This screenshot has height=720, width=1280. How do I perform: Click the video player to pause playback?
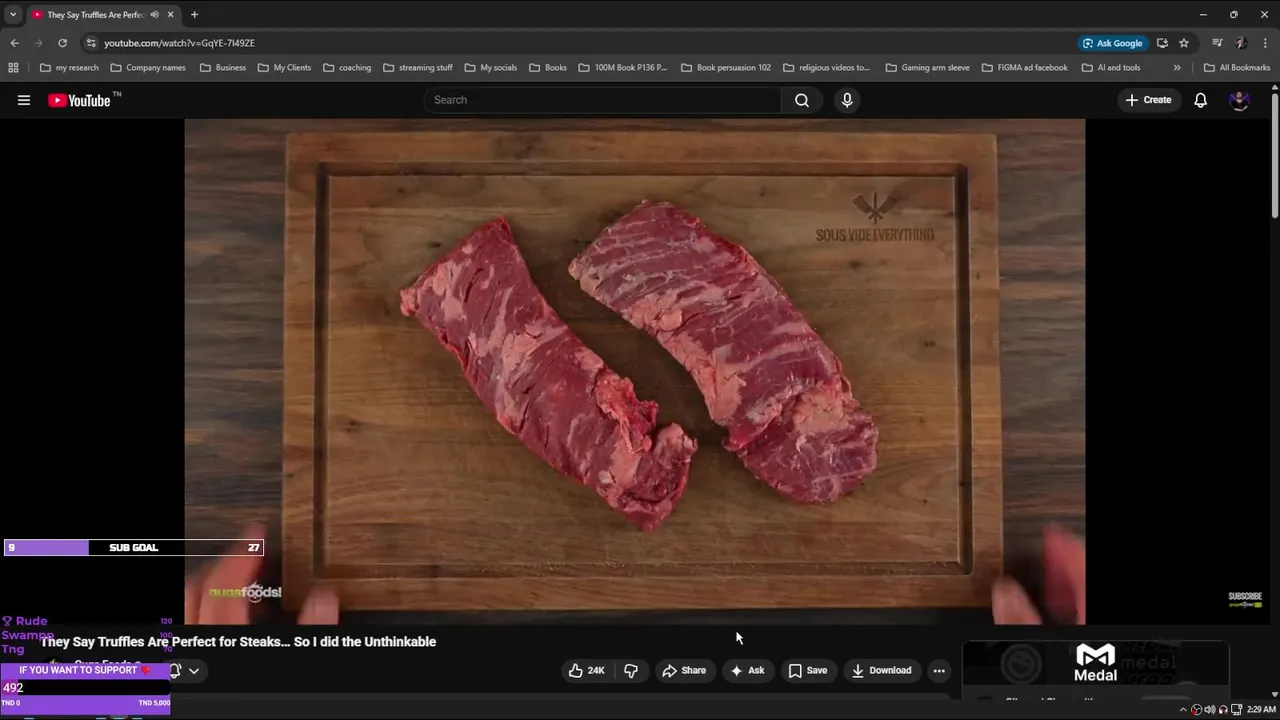click(634, 371)
